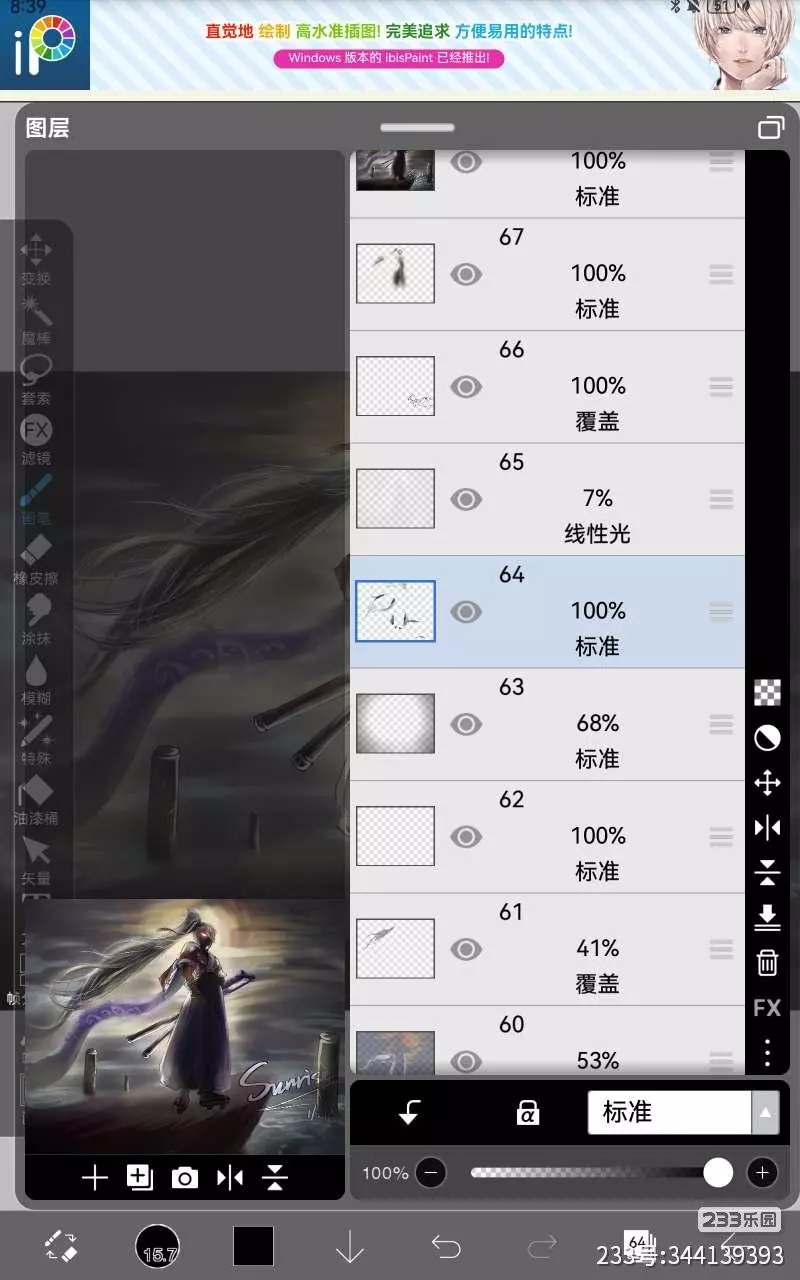Open the FX Filter (滤镜) tool
The width and height of the screenshot is (800, 1280).
(x=36, y=438)
